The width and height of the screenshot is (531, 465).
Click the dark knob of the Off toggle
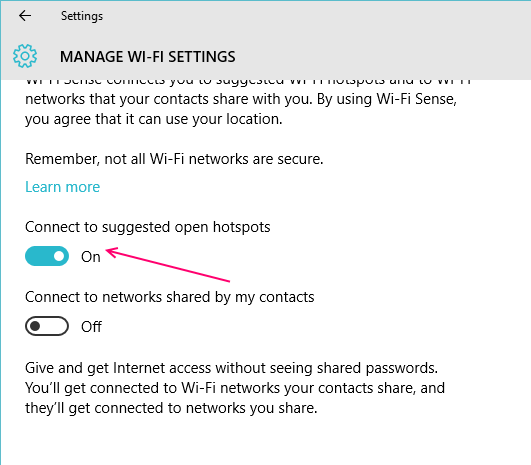pyautogui.click(x=35, y=326)
